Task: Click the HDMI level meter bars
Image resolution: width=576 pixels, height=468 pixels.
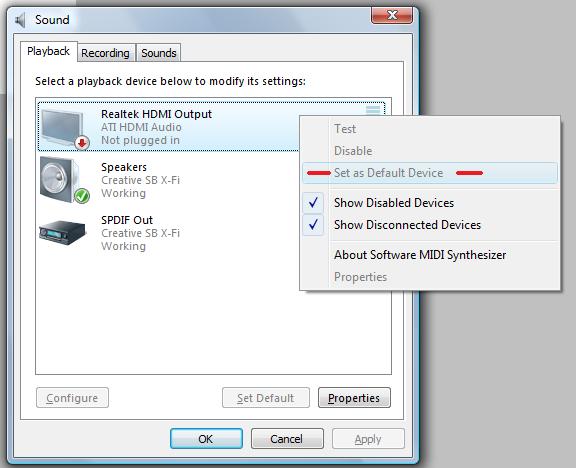Action: (x=373, y=110)
